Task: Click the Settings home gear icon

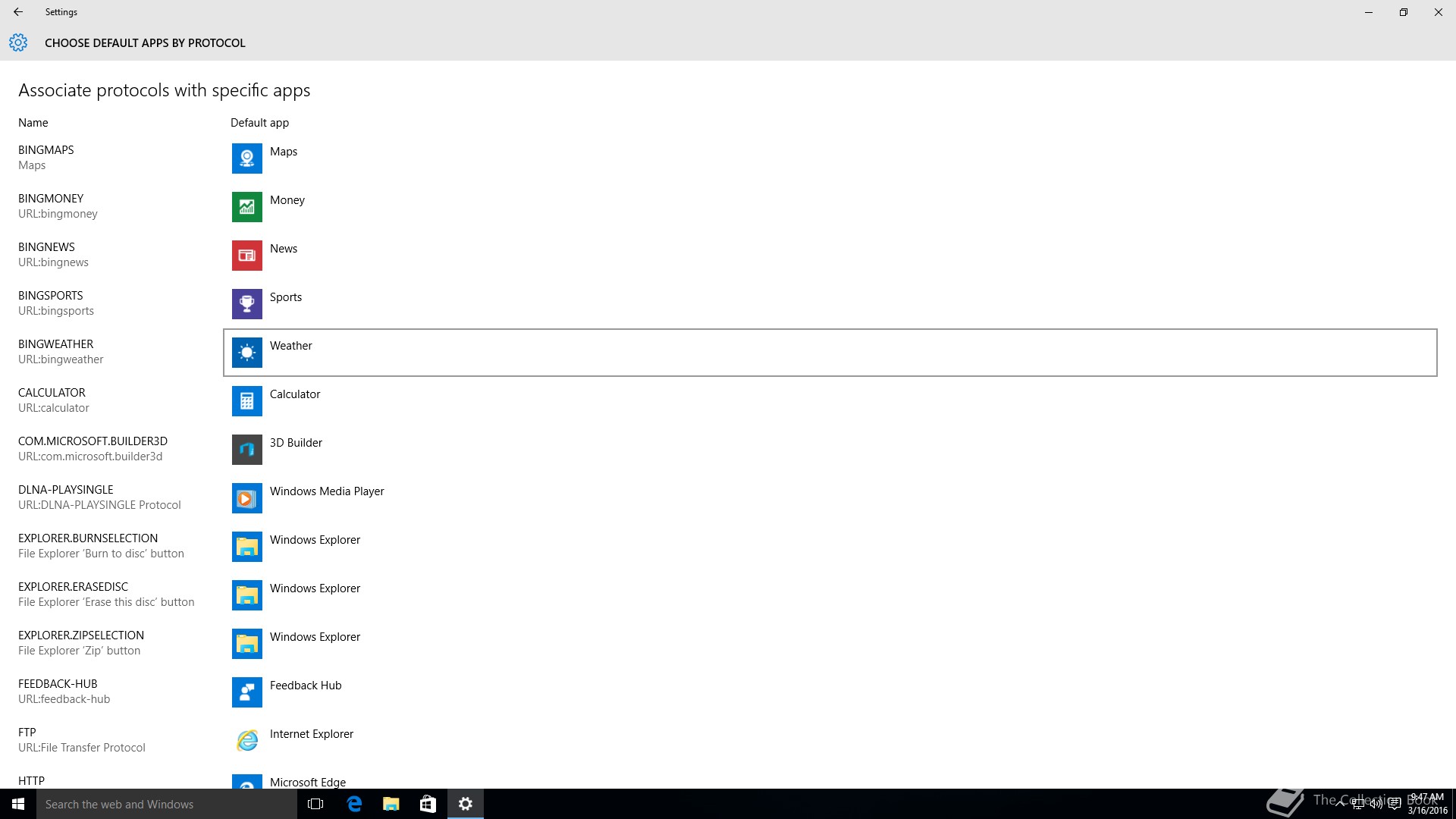Action: 18,42
